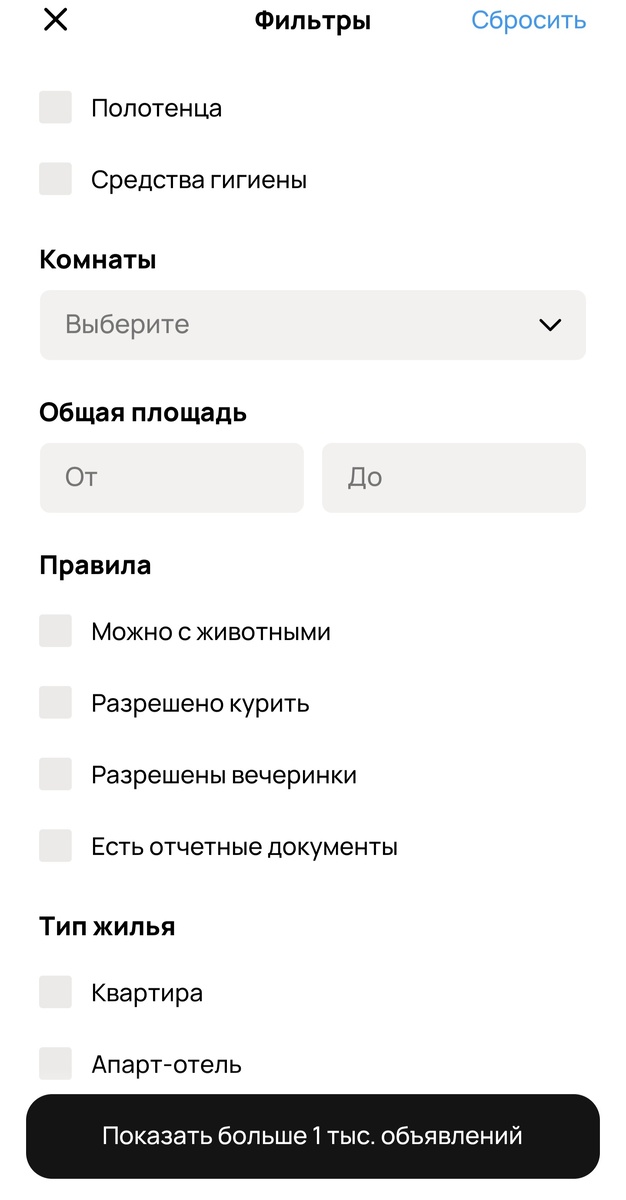Tap the "Тип жилья" heading
Viewport: 626px width, 1200px height.
point(106,925)
